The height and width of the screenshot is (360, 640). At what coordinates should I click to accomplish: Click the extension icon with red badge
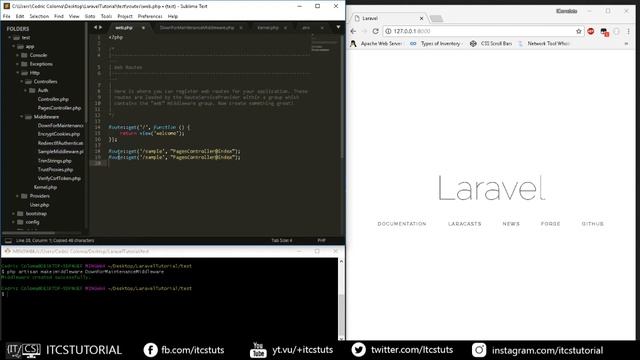pyautogui.click(x=604, y=32)
